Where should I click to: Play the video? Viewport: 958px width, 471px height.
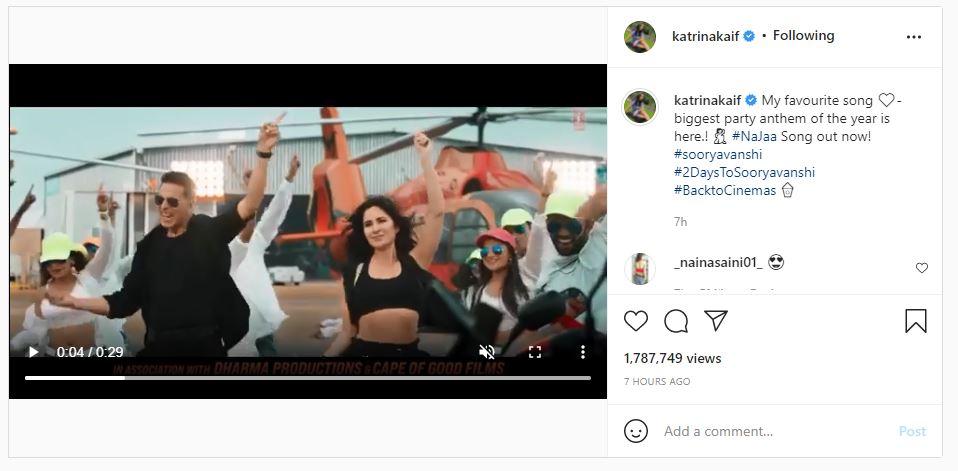33,352
